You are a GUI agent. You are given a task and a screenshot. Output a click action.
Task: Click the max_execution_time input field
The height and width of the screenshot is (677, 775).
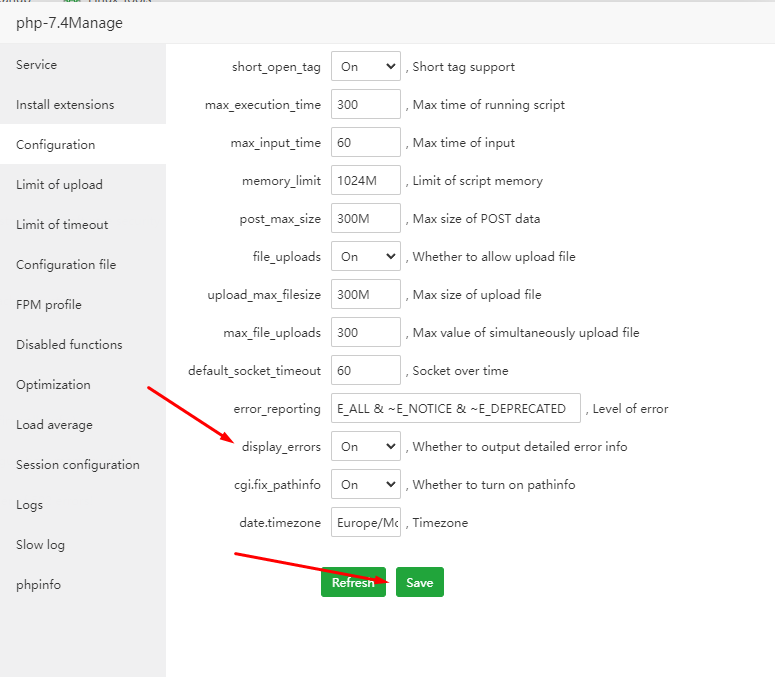365,105
